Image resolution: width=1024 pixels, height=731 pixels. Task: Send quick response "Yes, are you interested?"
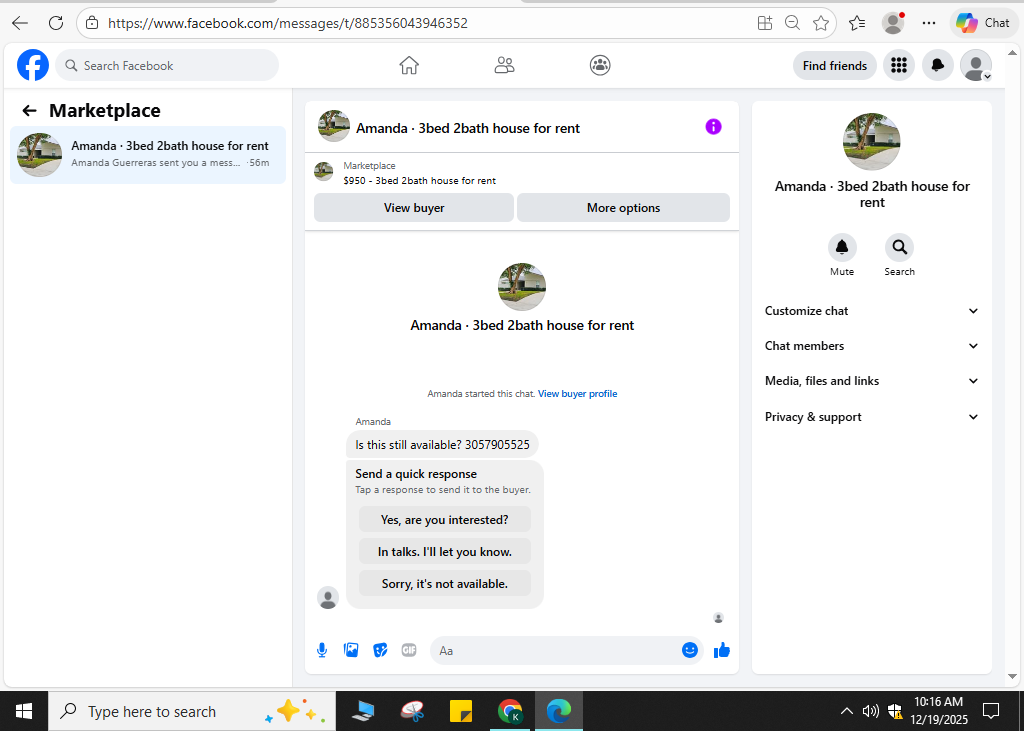click(x=445, y=520)
